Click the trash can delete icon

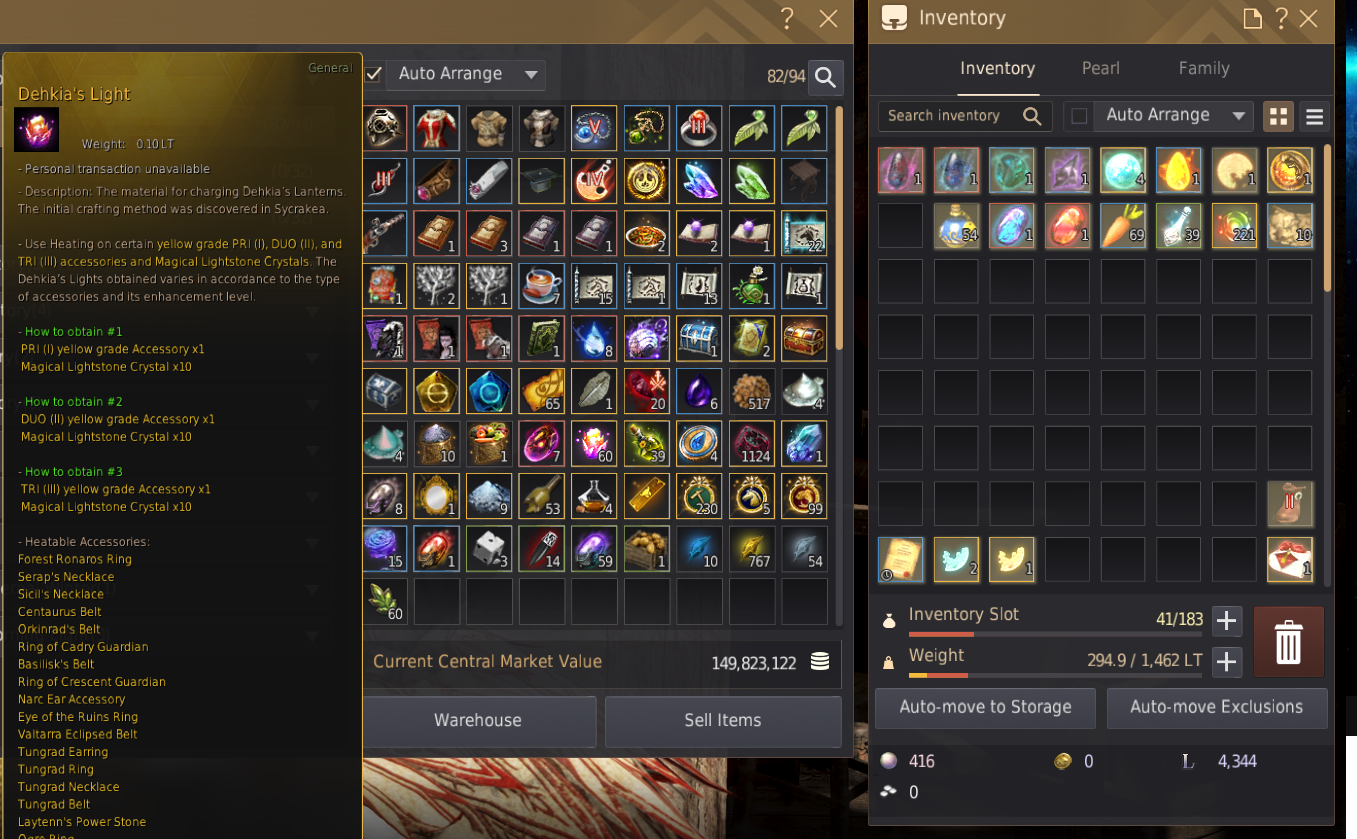point(1288,641)
